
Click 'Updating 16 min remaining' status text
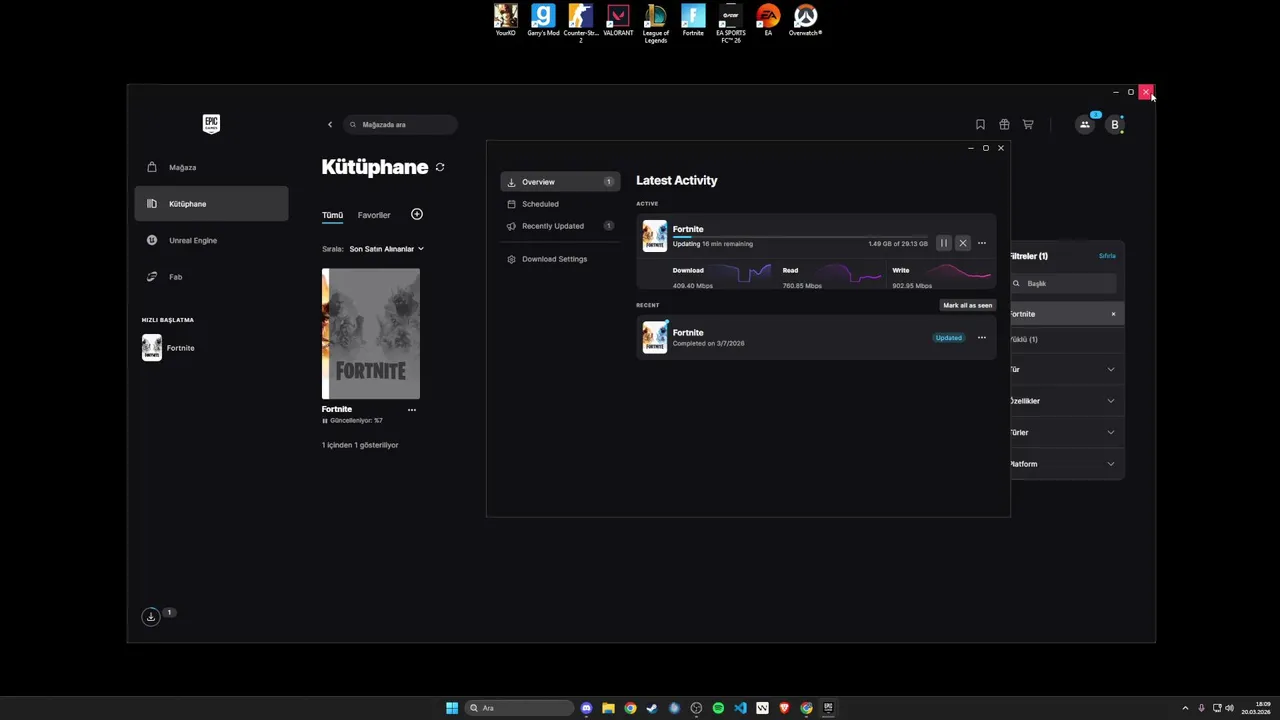pos(713,244)
